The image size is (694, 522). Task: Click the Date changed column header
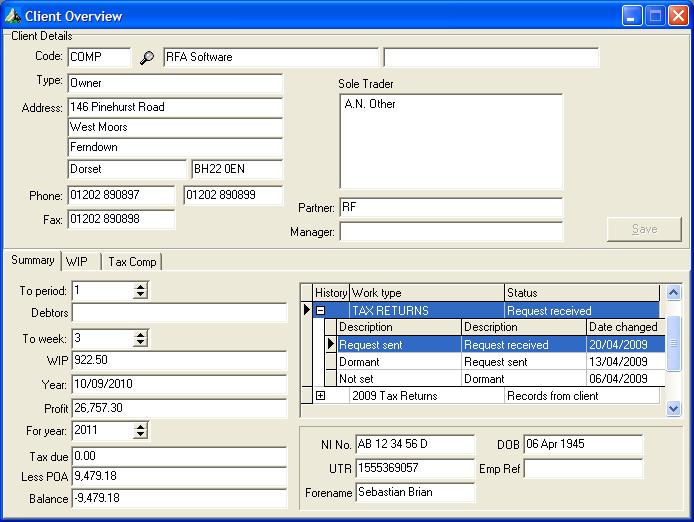coord(625,327)
